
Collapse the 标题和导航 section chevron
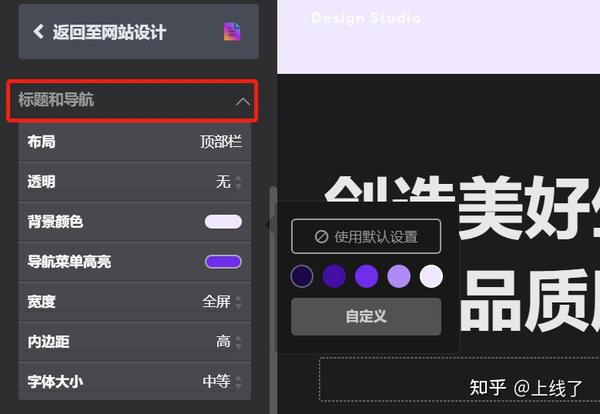243,102
